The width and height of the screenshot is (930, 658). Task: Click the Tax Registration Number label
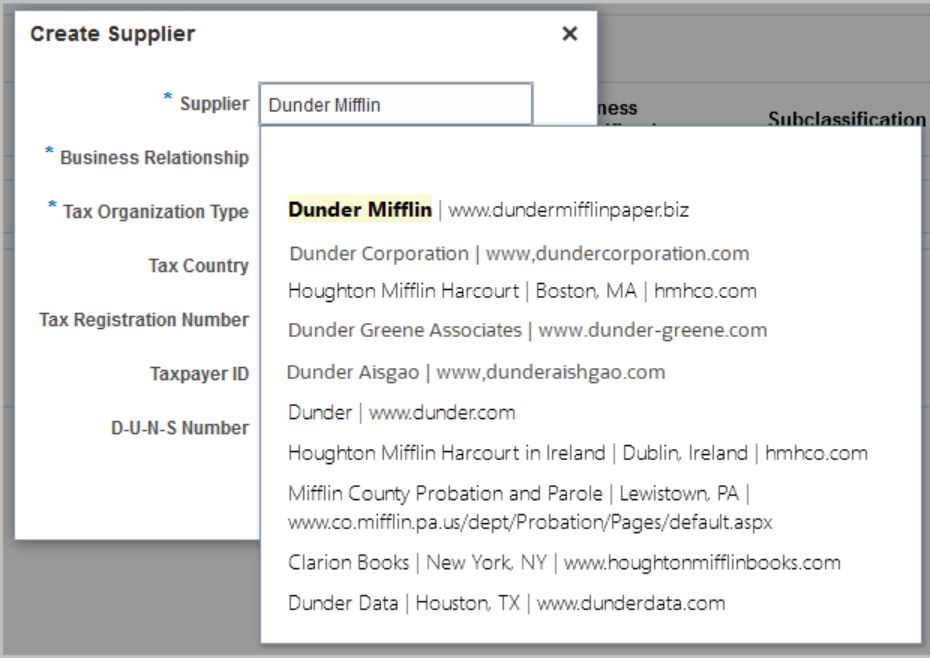144,319
